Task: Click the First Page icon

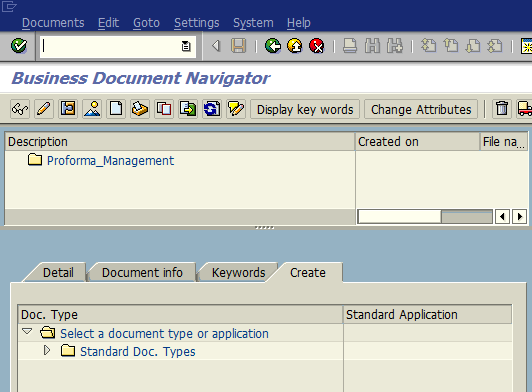Action: pos(429,46)
